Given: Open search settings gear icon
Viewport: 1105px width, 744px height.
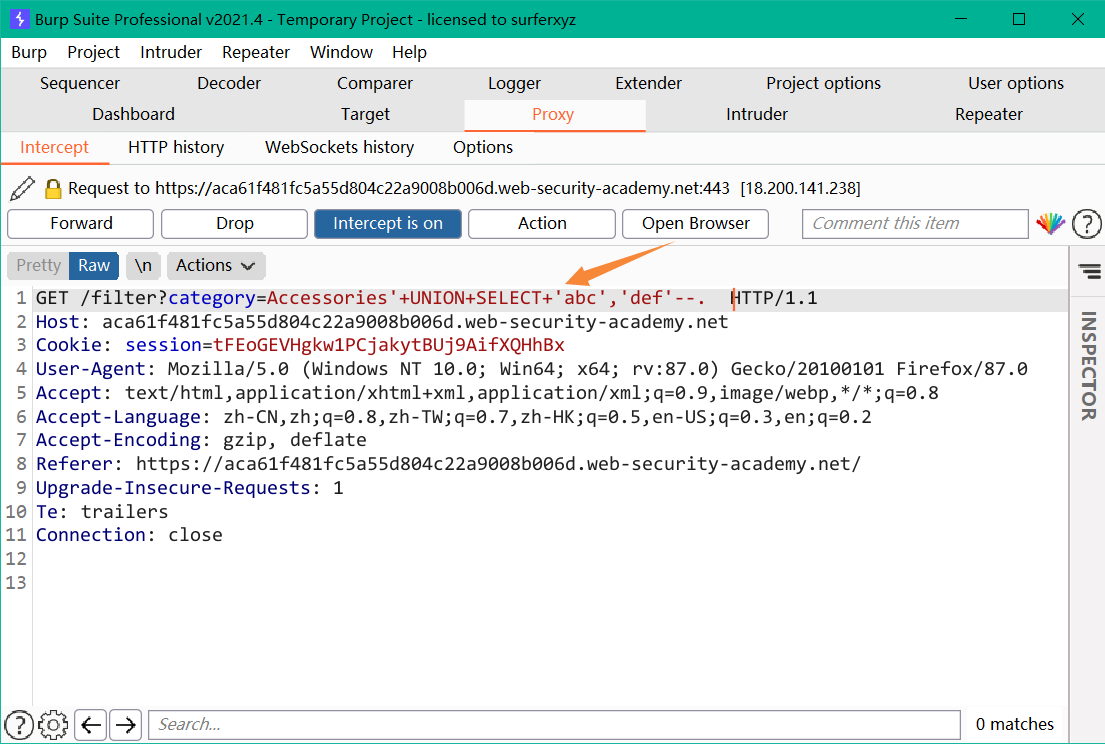Looking at the screenshot, I should point(53,724).
